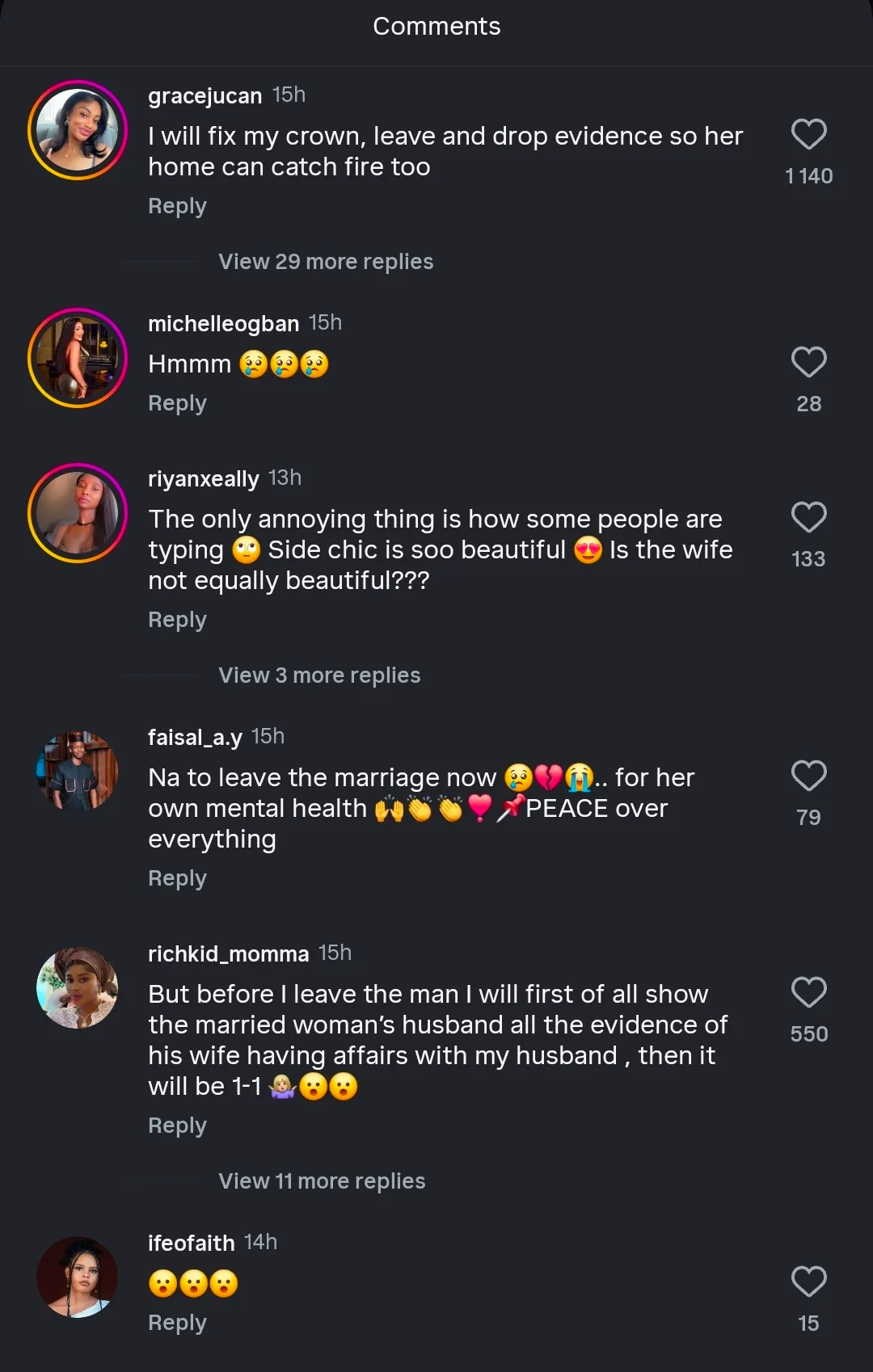Screen dimensions: 873x1372
Task: Expand "View 3 more replies"
Action: 319,675
